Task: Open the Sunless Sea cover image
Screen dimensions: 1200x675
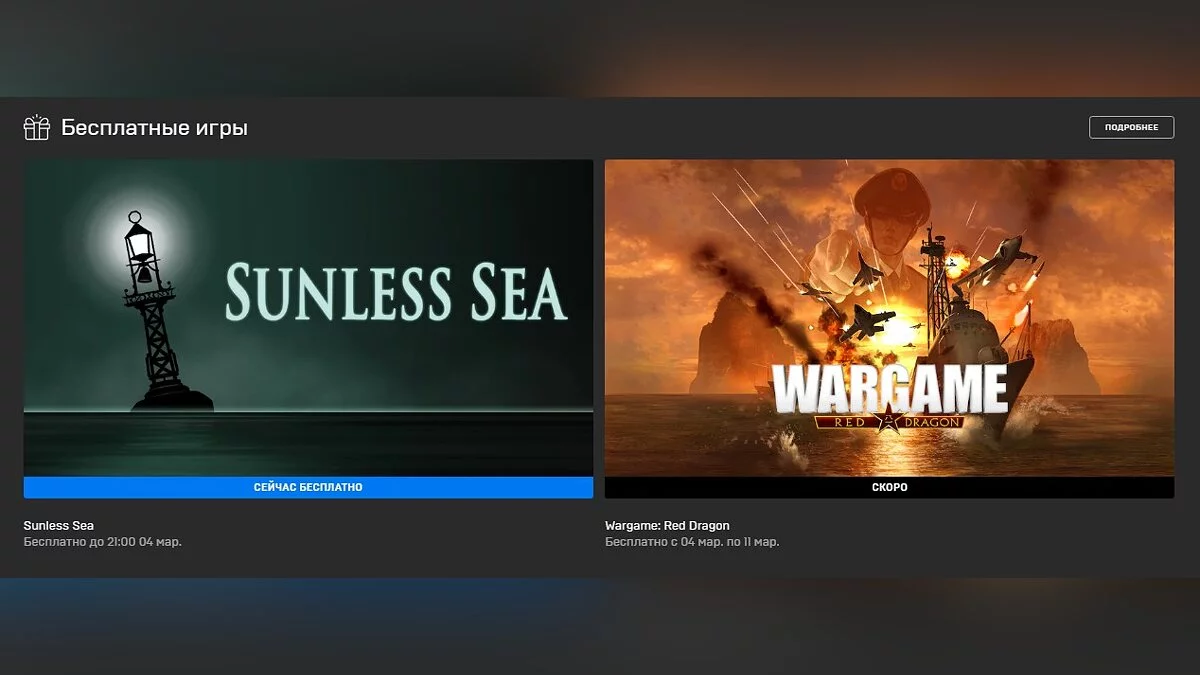Action: tap(308, 318)
